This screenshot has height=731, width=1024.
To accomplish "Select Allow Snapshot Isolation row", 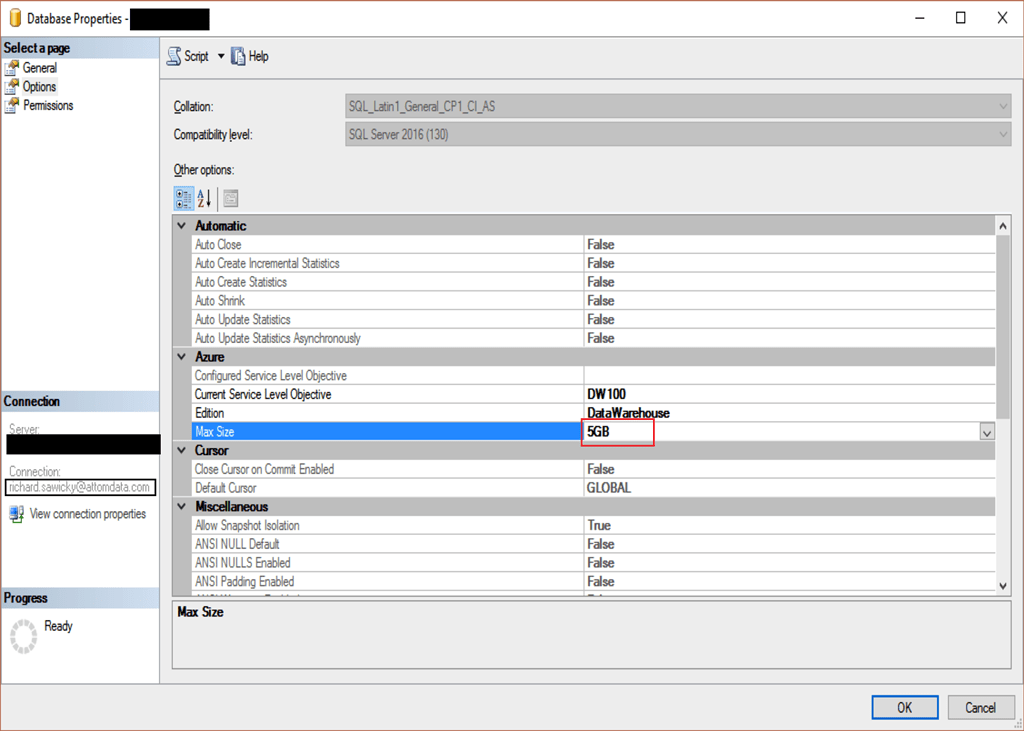I will pyautogui.click(x=593, y=525).
